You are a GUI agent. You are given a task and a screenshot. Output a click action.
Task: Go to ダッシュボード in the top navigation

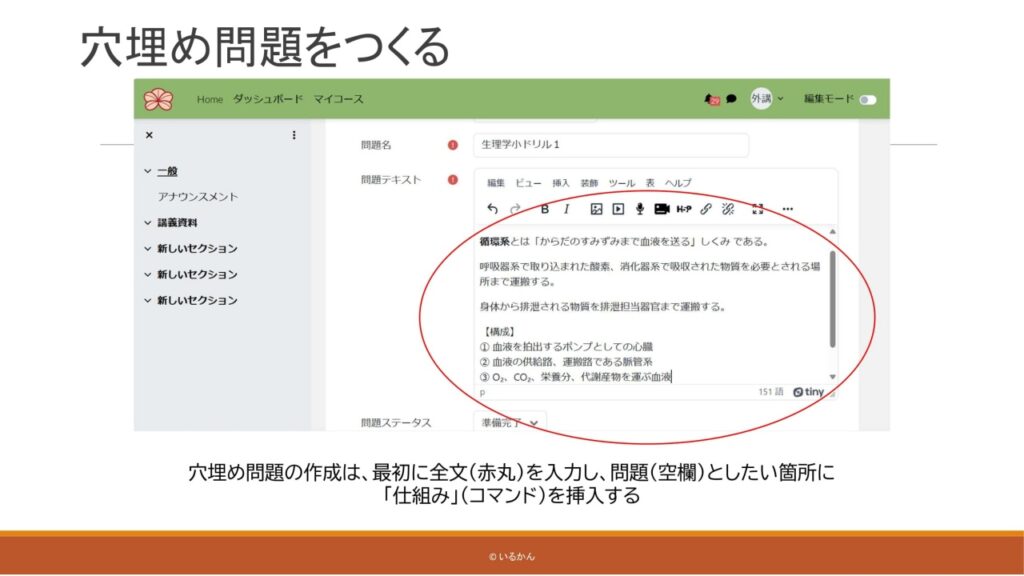tap(268, 99)
